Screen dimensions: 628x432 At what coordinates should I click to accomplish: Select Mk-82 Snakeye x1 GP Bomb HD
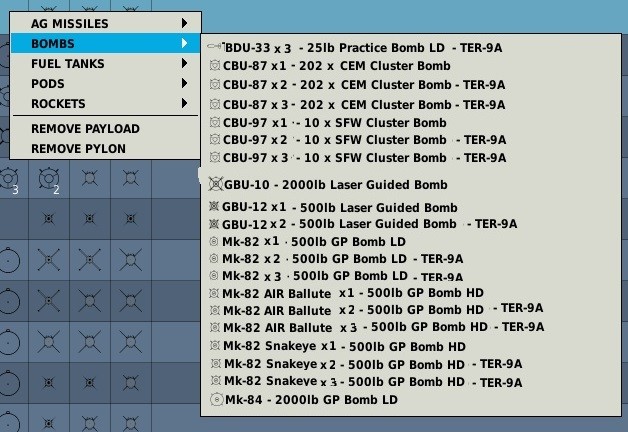pyautogui.click(x=338, y=346)
